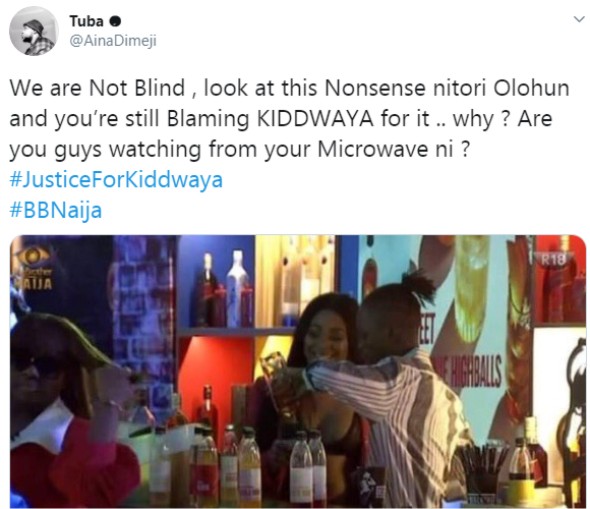Click the HIGHBALLS sign in the photo
This screenshot has width=590, height=509.
coord(474,371)
